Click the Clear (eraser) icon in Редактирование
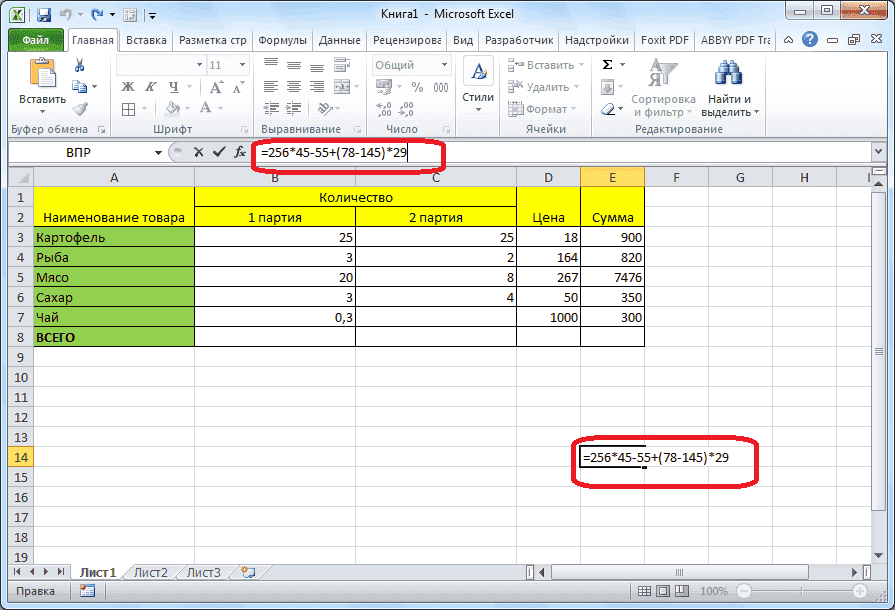Screen dimensions: 895x610 (x=608, y=108)
